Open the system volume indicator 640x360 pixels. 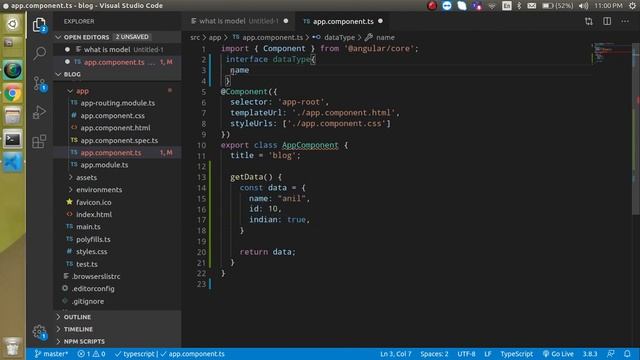pos(584,6)
